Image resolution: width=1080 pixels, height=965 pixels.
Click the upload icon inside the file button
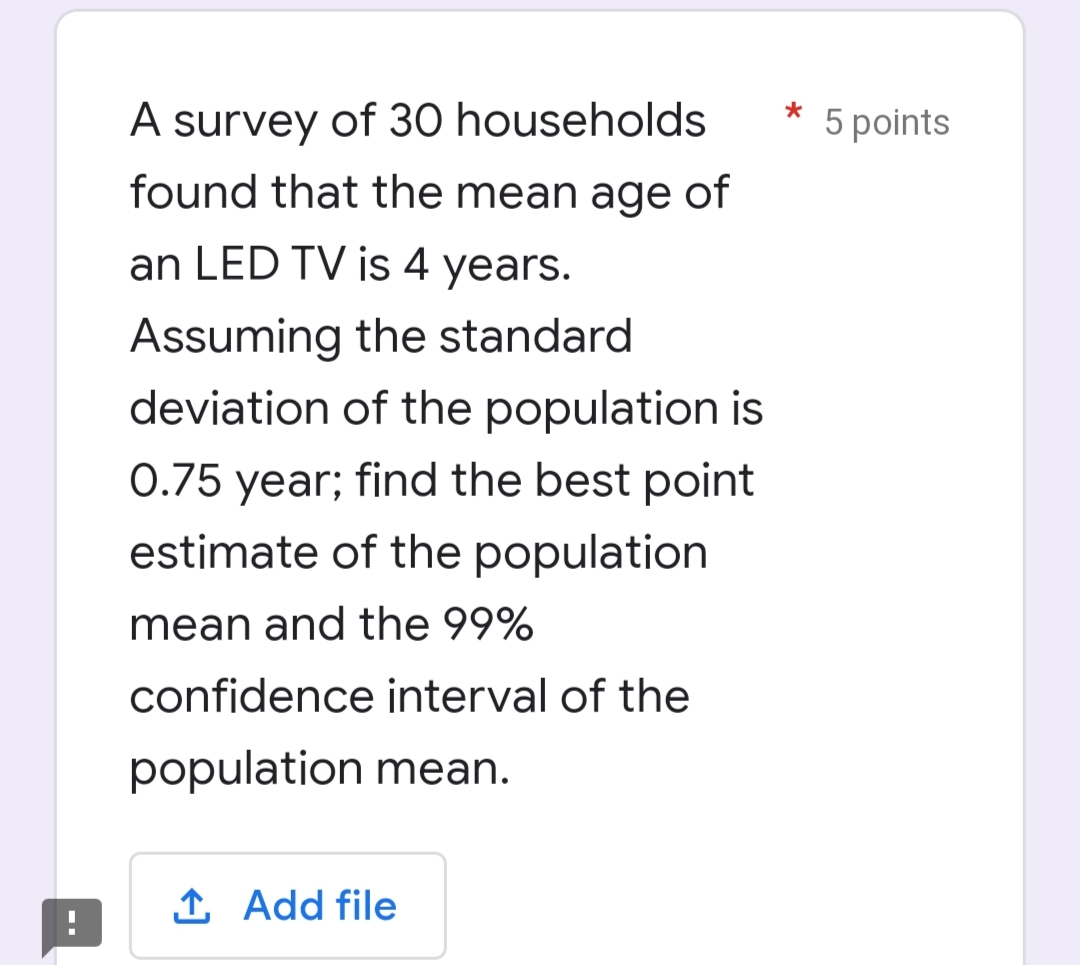tap(192, 905)
